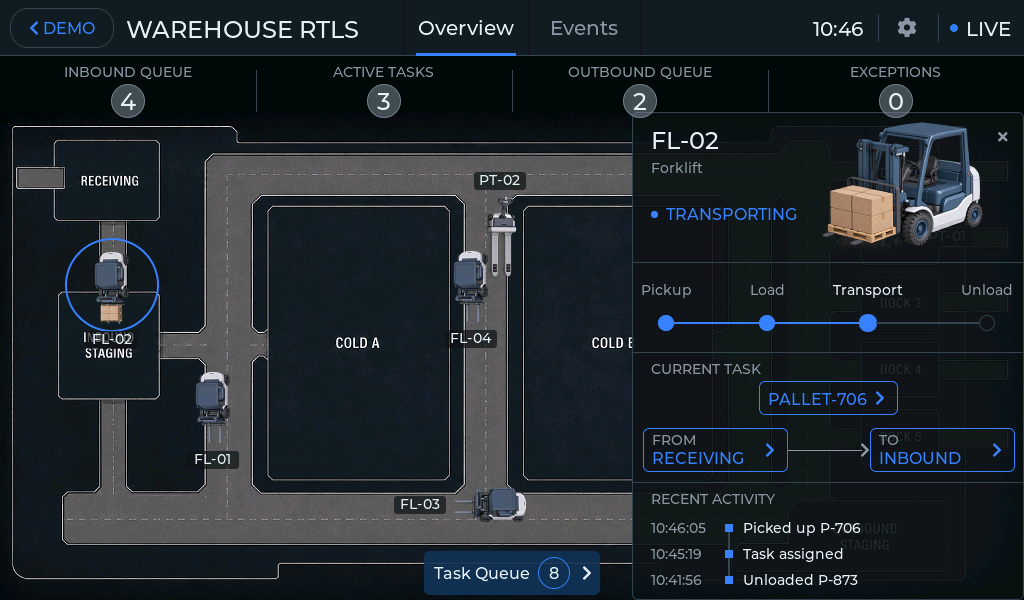Toggle the LIVE indicator
Viewport: 1024px width, 600px height.
click(x=980, y=29)
